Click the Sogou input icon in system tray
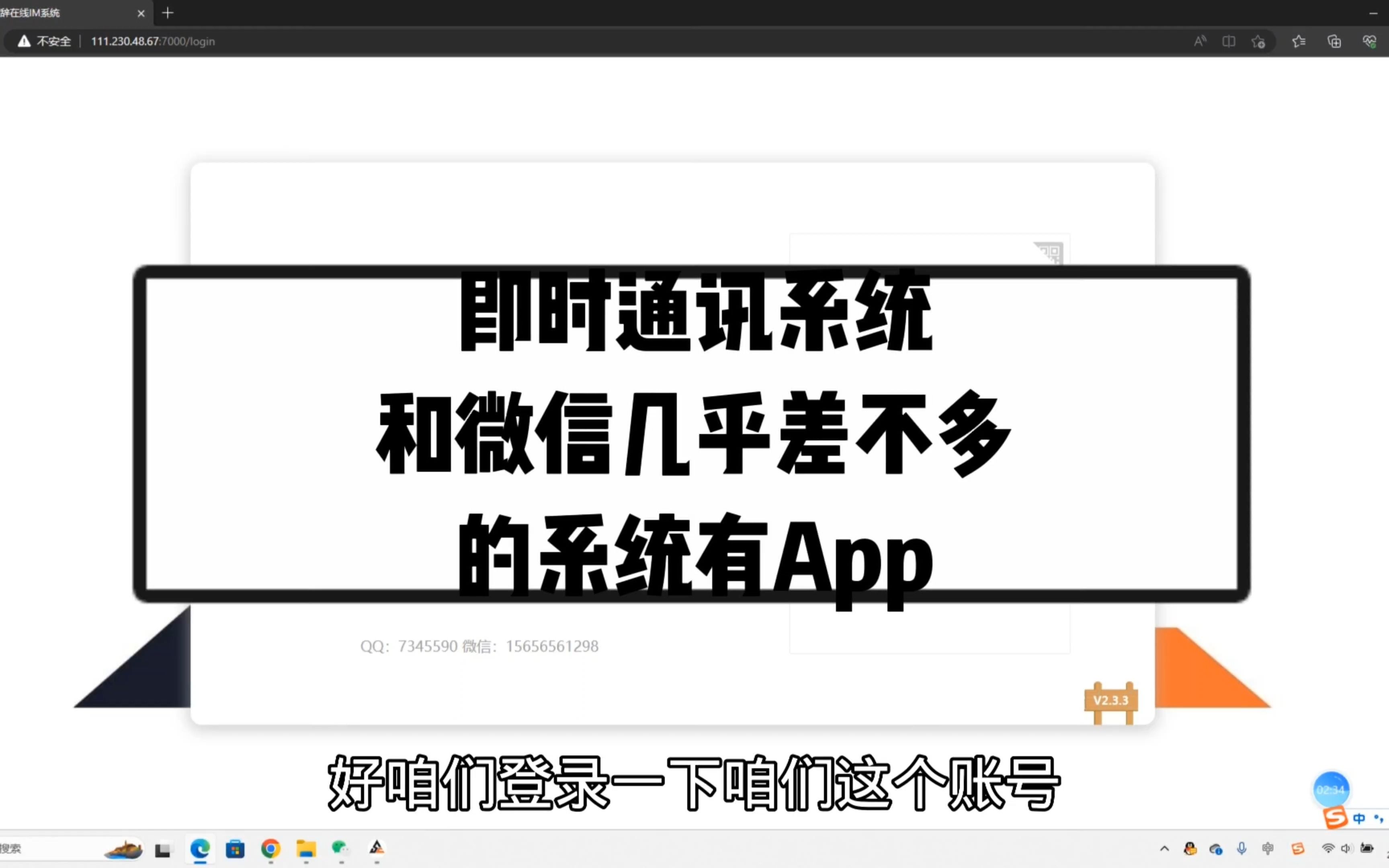This screenshot has height=868, width=1389. tap(1298, 848)
